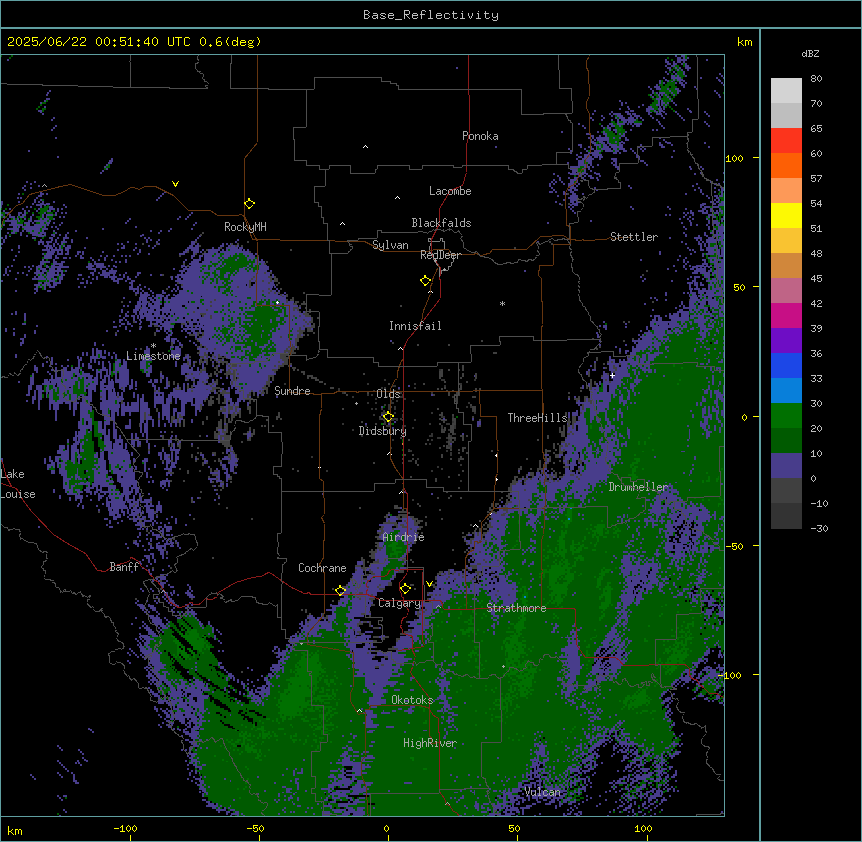
Task: Select the Lacombe city label
Action: 450,191
